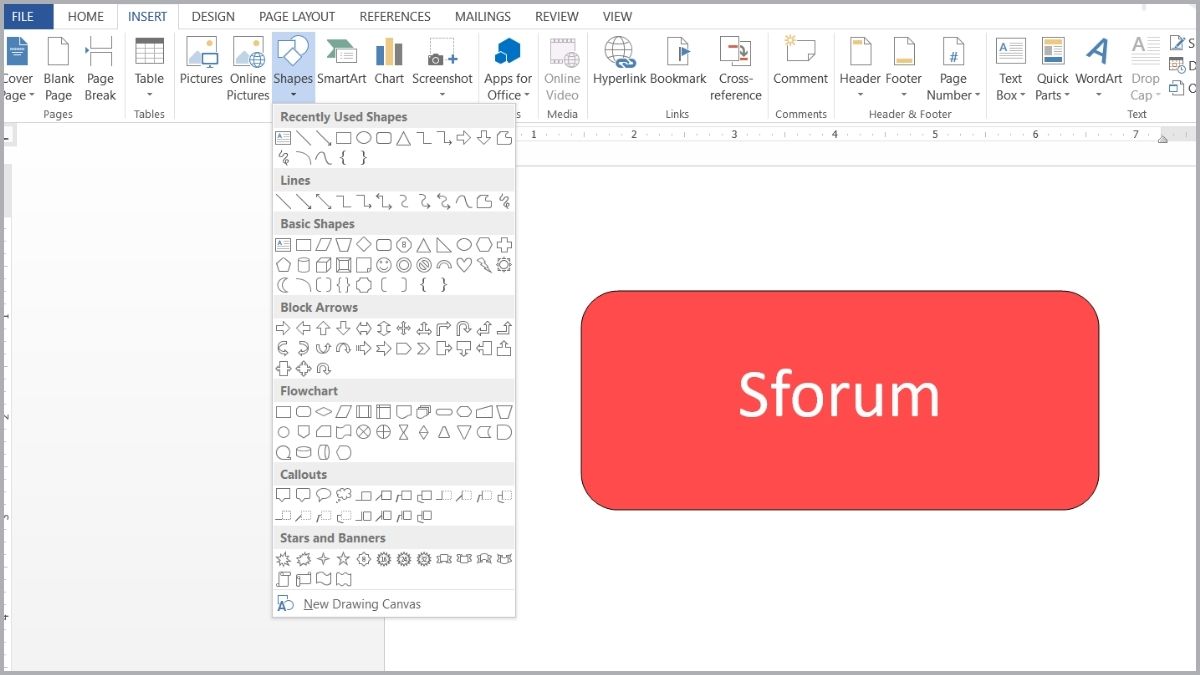The image size is (1200, 675).
Task: Pick the Can cylinder in Basic Shapes
Action: (x=303, y=265)
